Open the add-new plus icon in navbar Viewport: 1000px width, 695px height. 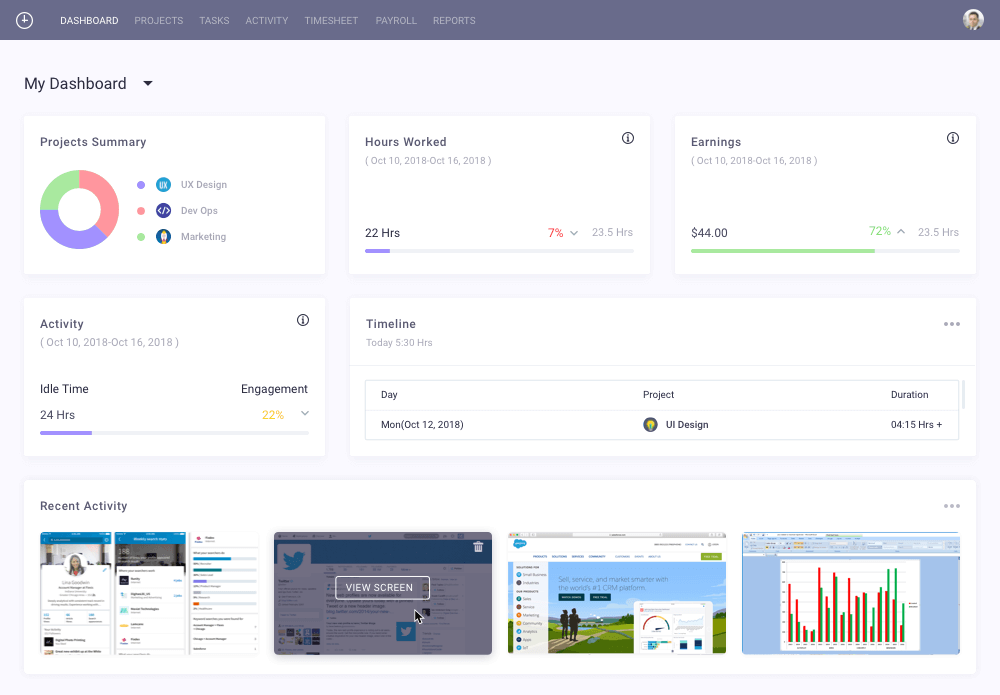click(24, 20)
